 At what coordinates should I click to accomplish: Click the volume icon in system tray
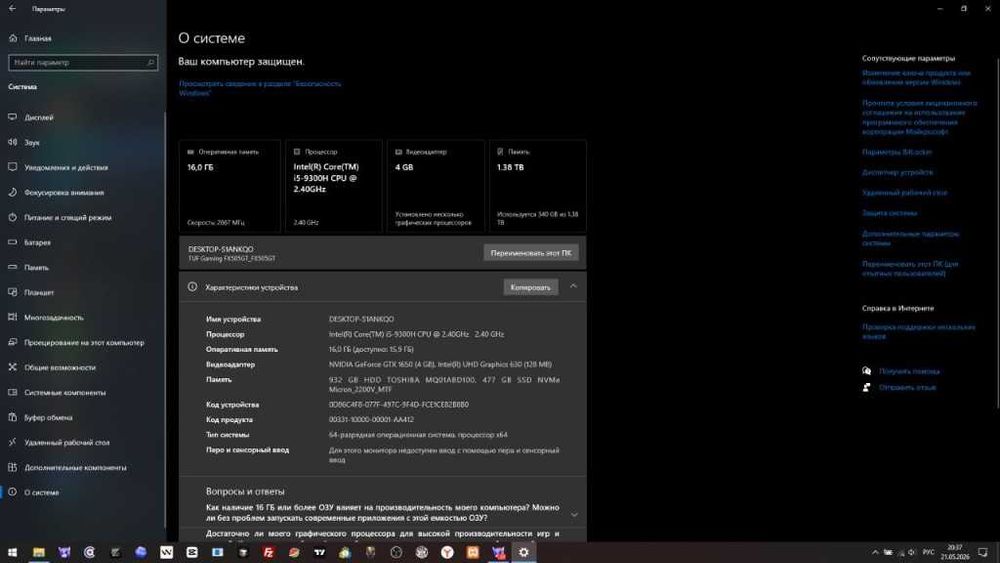pyautogui.click(x=911, y=552)
